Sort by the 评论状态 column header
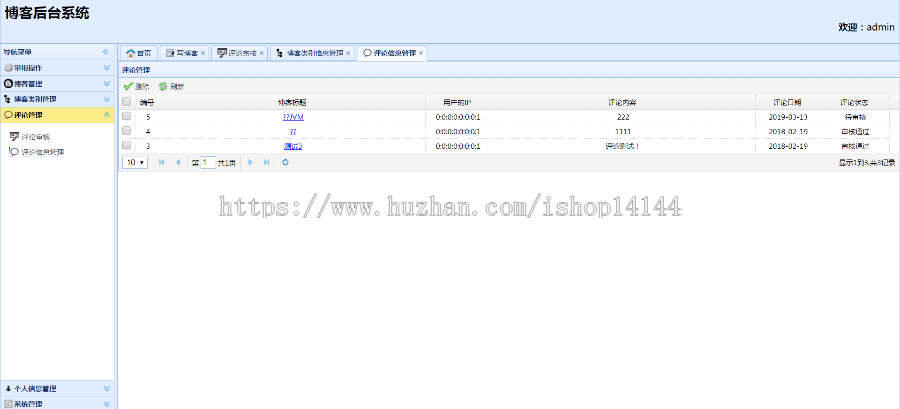 click(x=854, y=103)
